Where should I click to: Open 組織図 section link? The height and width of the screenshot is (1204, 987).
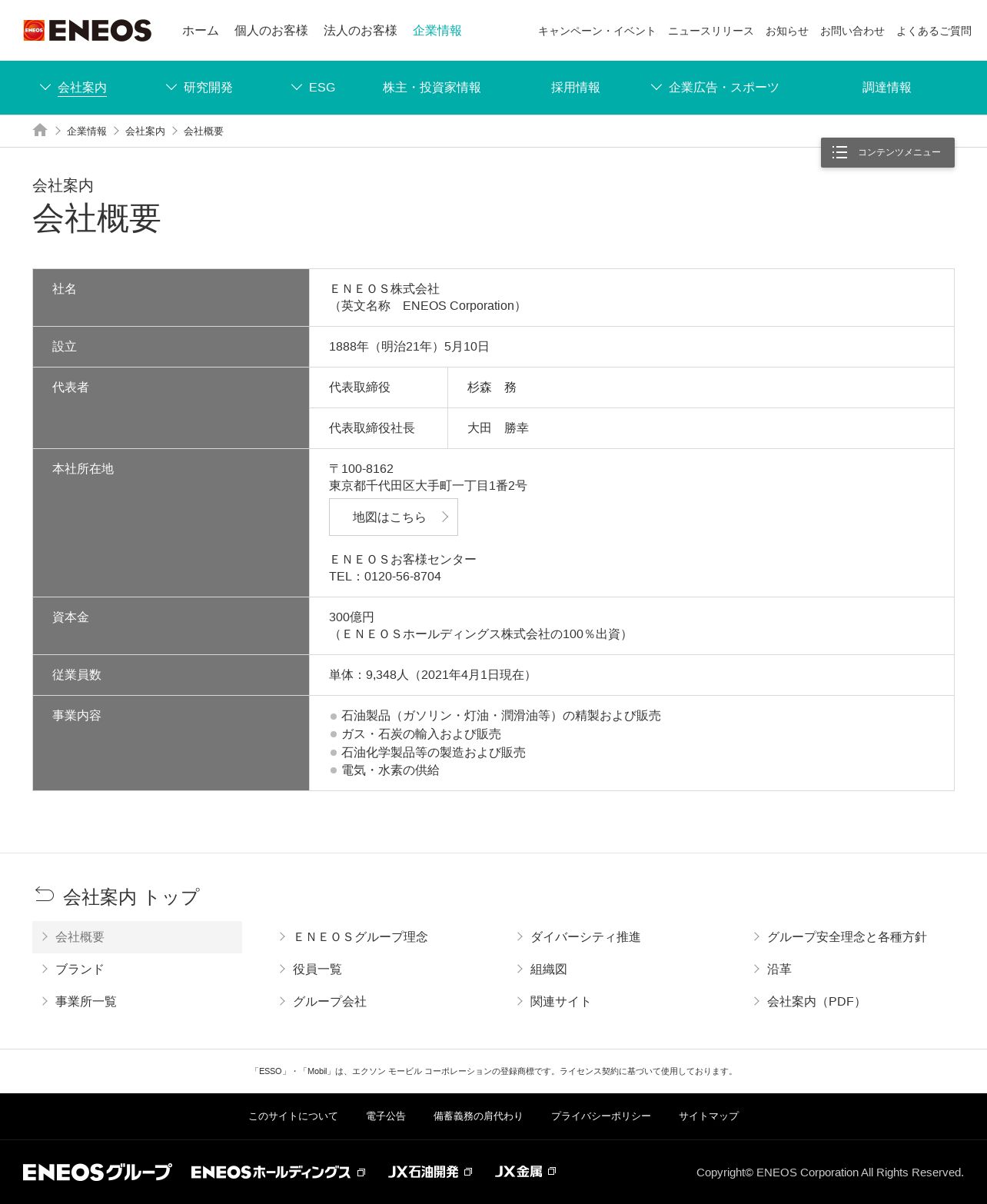549,970
